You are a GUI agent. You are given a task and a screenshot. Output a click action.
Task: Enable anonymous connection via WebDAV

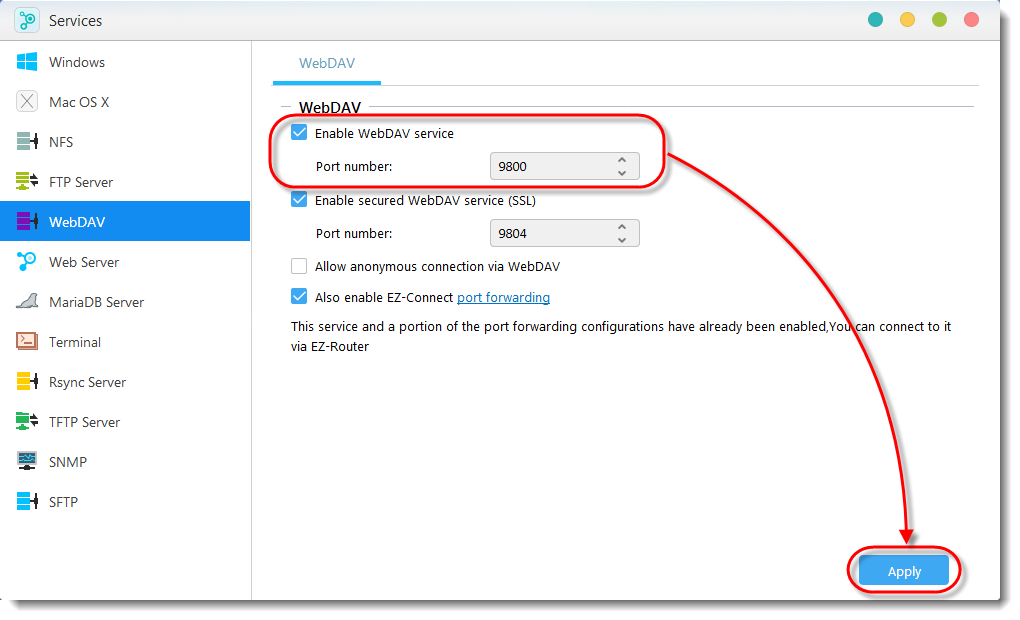[x=298, y=266]
